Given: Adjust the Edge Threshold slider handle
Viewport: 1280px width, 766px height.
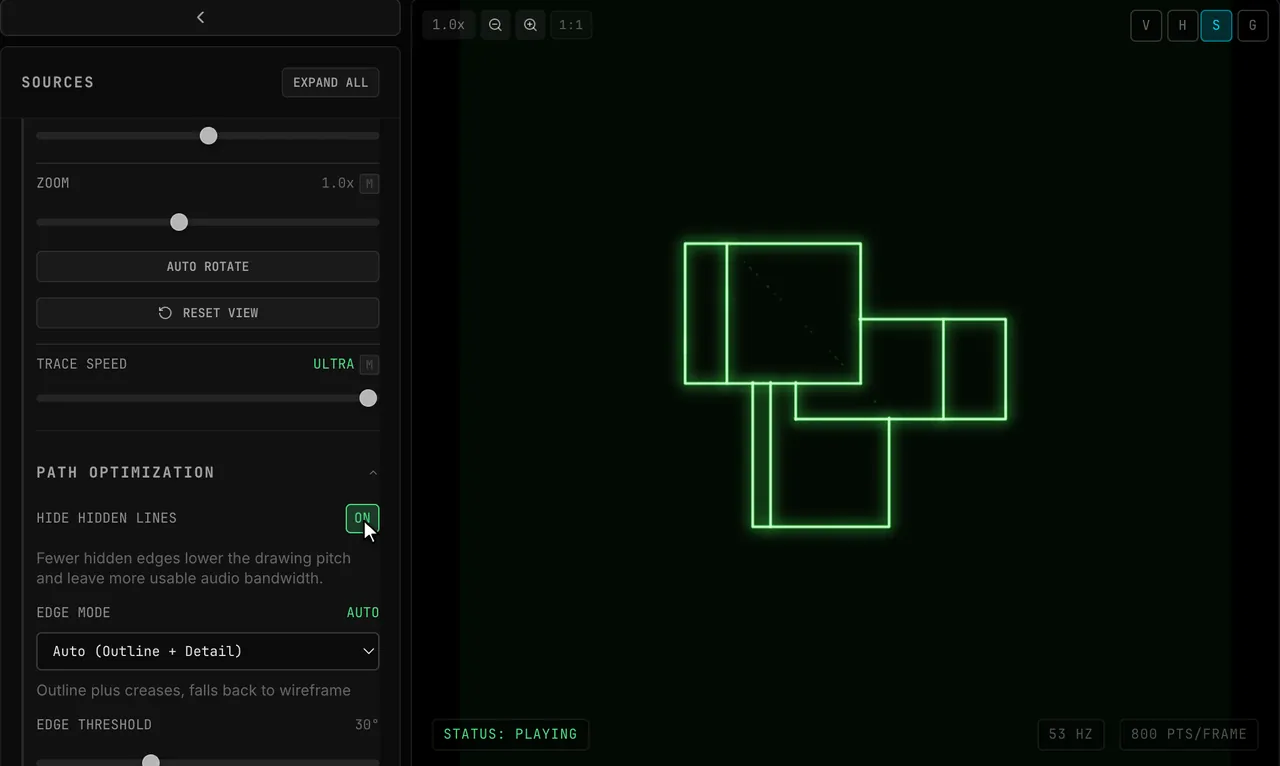Looking at the screenshot, I should pos(151,762).
